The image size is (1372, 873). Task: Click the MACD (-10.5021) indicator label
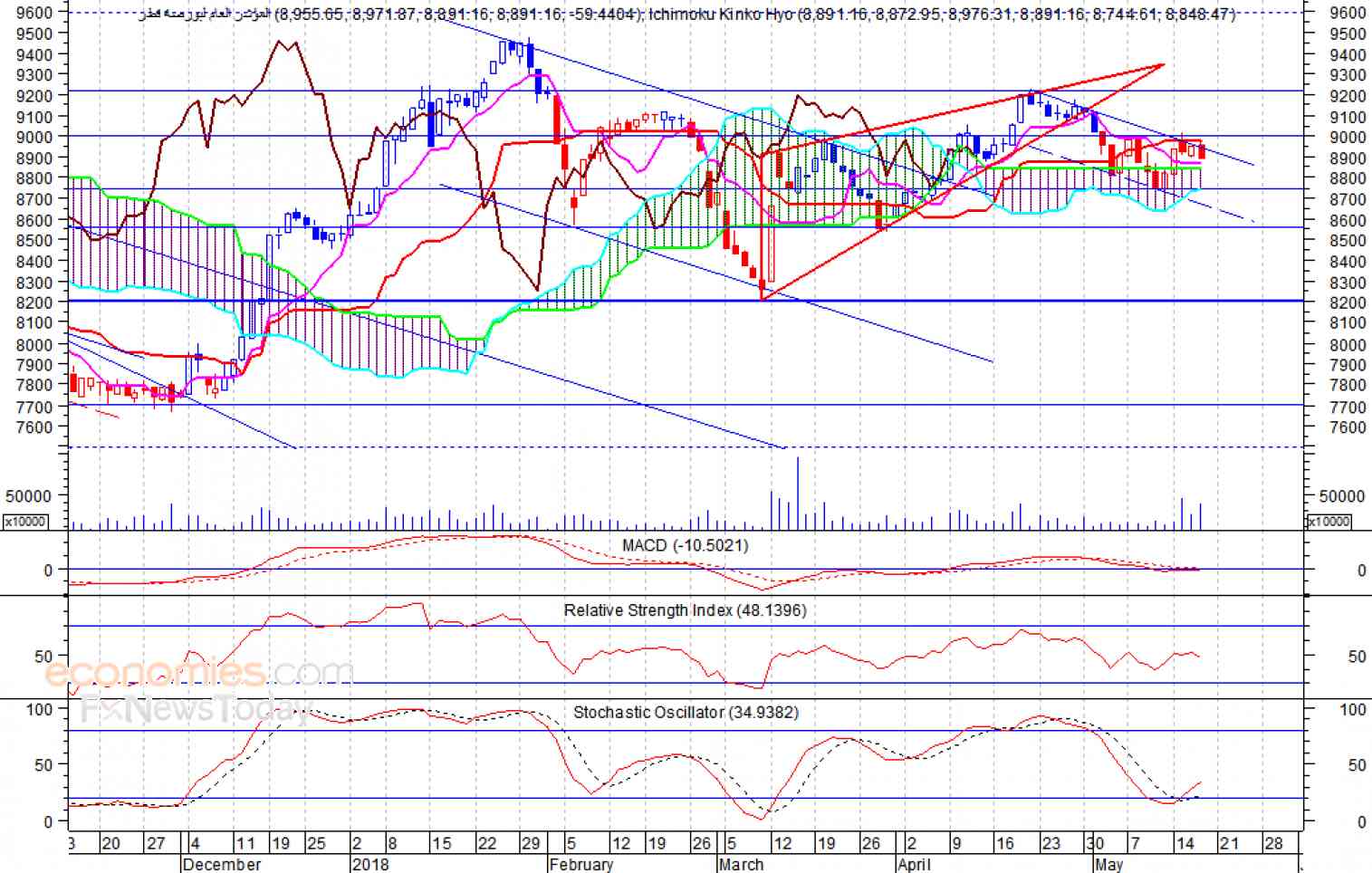click(685, 545)
